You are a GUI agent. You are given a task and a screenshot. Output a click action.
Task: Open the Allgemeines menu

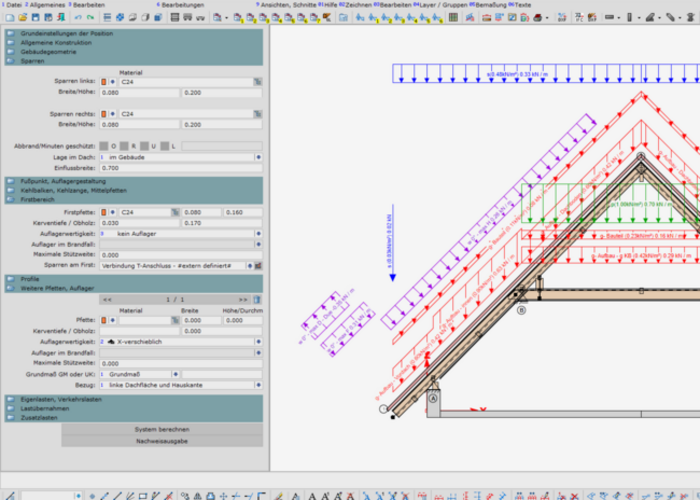[45, 5]
